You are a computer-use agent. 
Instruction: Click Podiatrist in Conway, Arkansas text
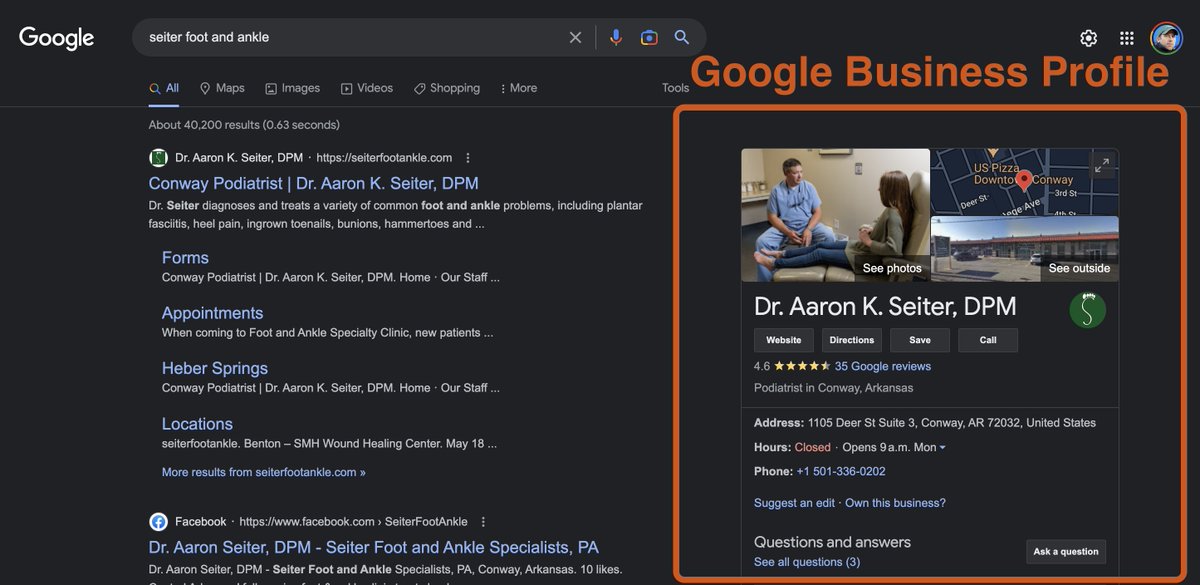833,388
